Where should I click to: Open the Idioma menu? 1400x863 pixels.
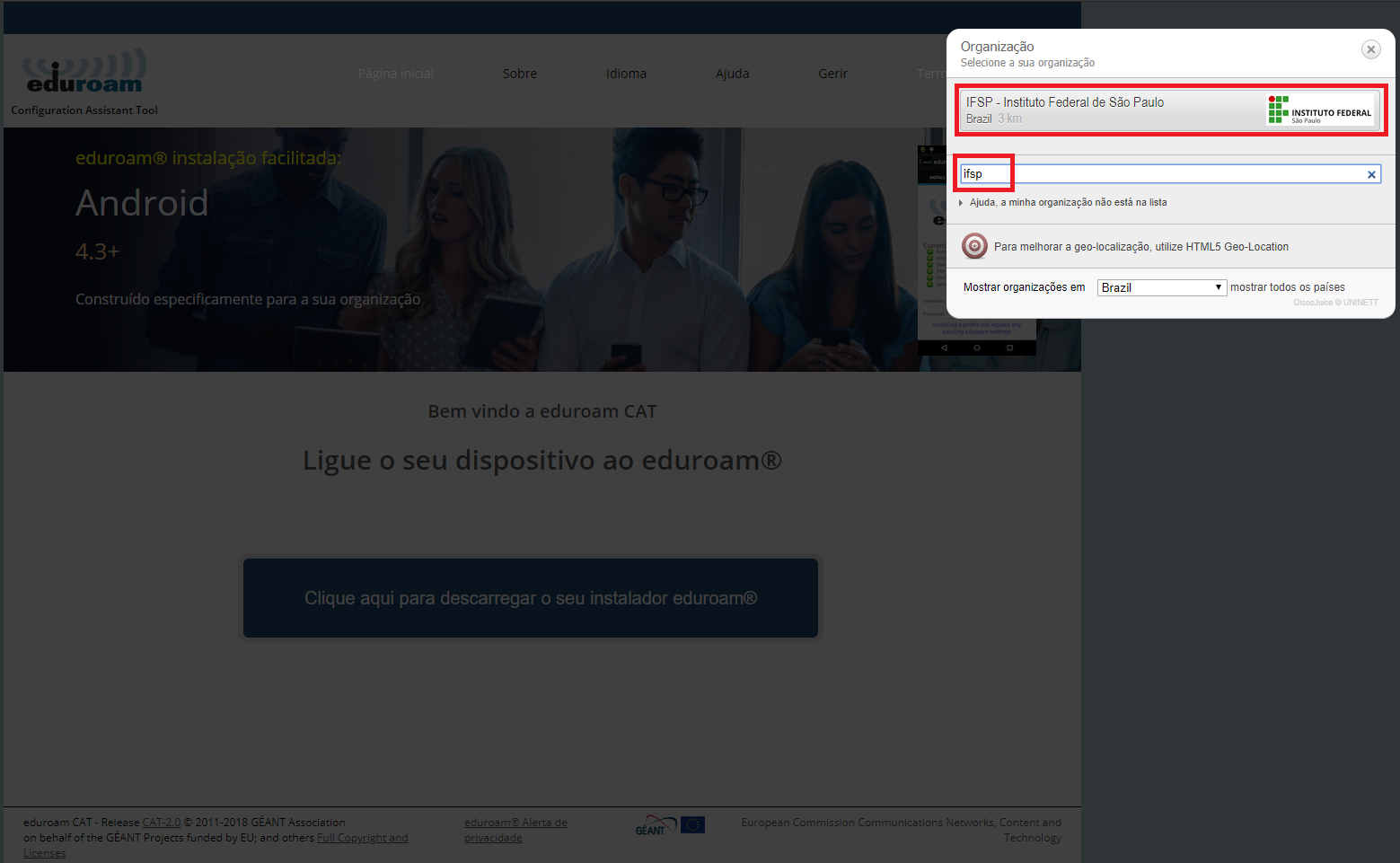pos(626,74)
